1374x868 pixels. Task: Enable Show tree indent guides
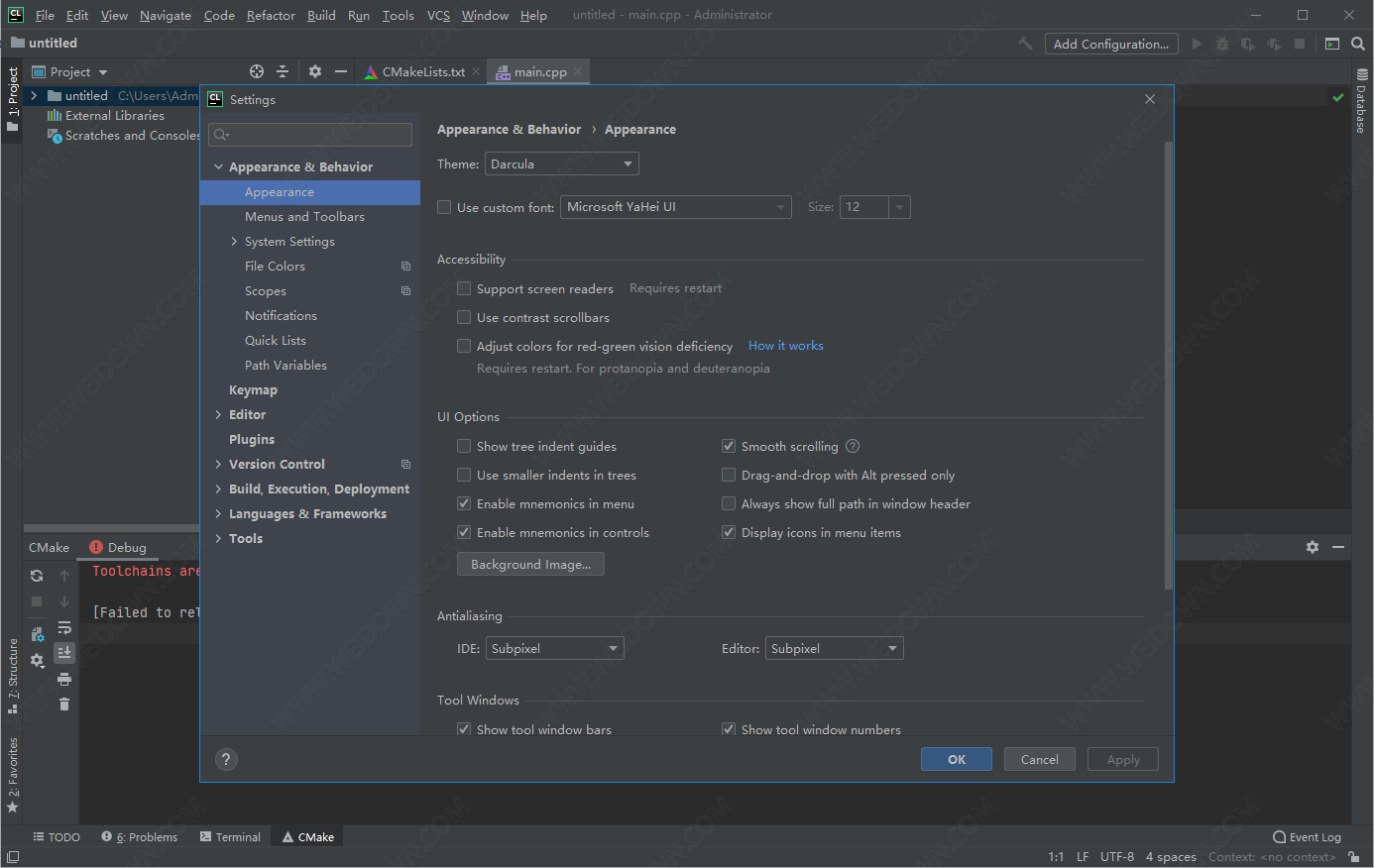tap(464, 446)
